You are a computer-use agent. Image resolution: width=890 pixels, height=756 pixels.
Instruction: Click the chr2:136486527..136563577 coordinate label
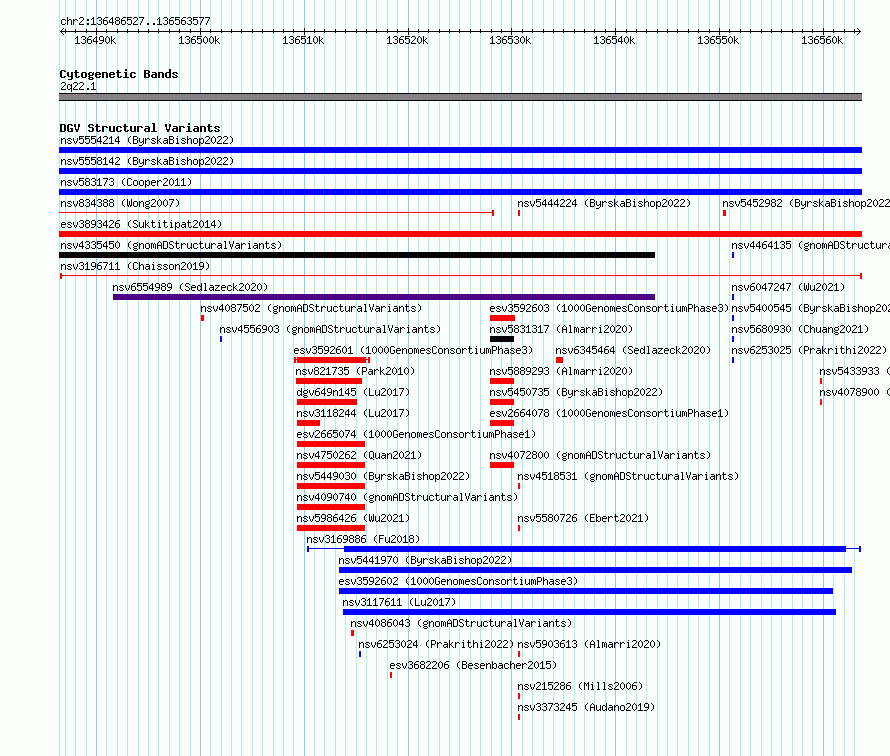click(135, 21)
